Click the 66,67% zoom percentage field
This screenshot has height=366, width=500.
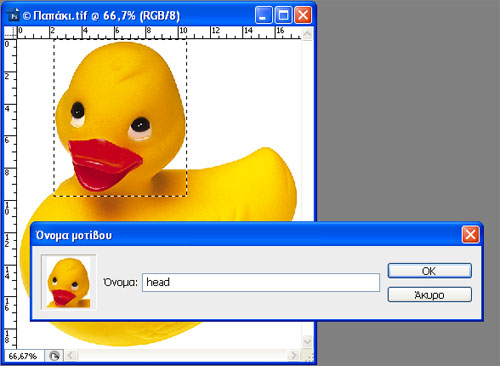click(23, 356)
